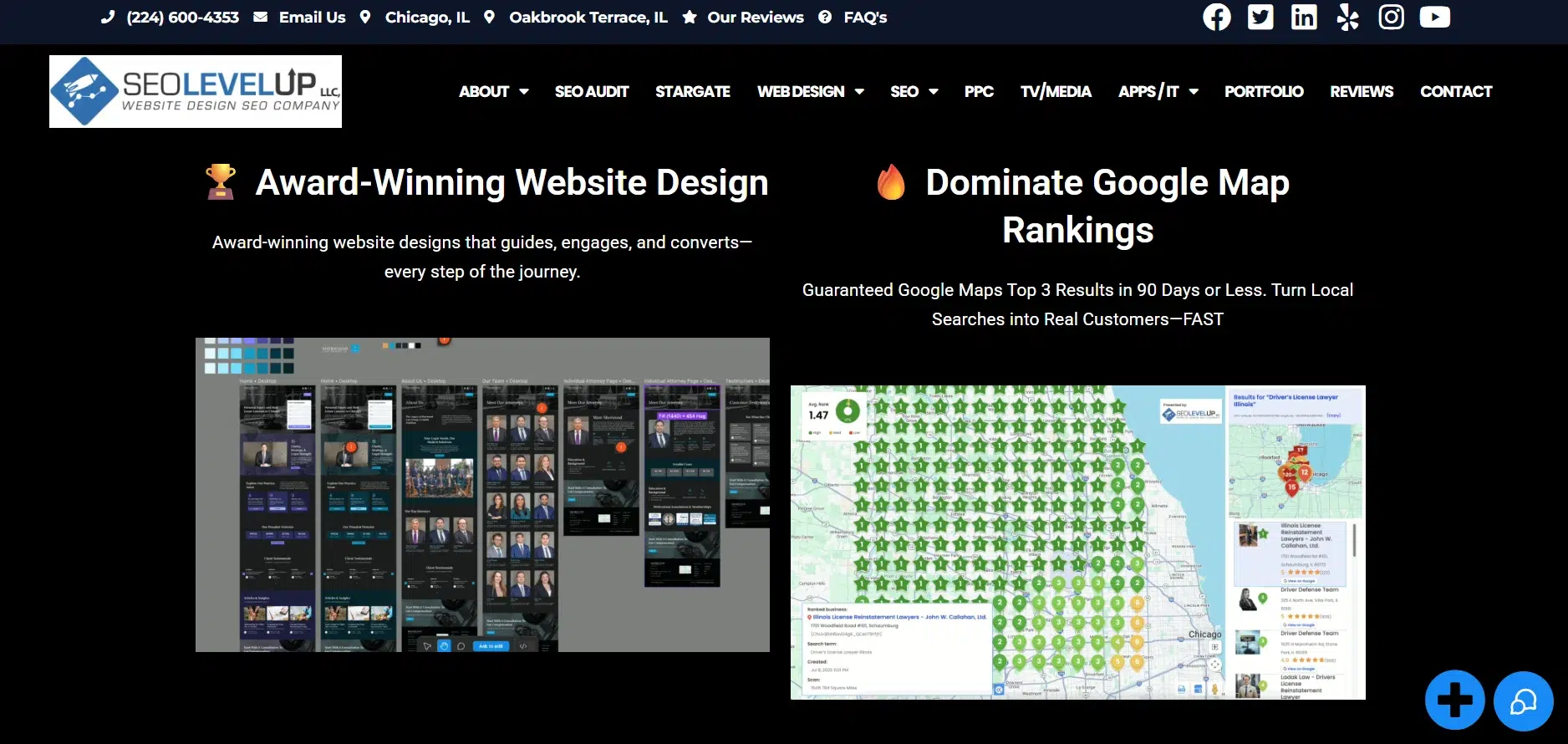Open the CONTACT menu item
Image resolution: width=1568 pixels, height=744 pixels.
point(1456,91)
